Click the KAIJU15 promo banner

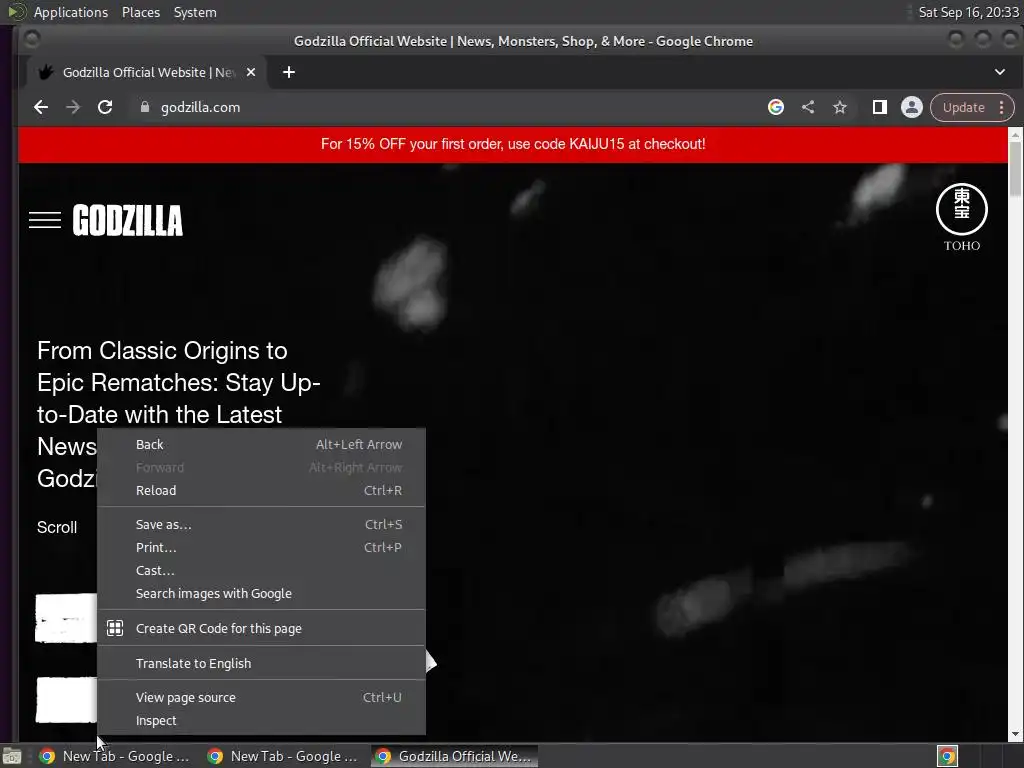point(513,144)
